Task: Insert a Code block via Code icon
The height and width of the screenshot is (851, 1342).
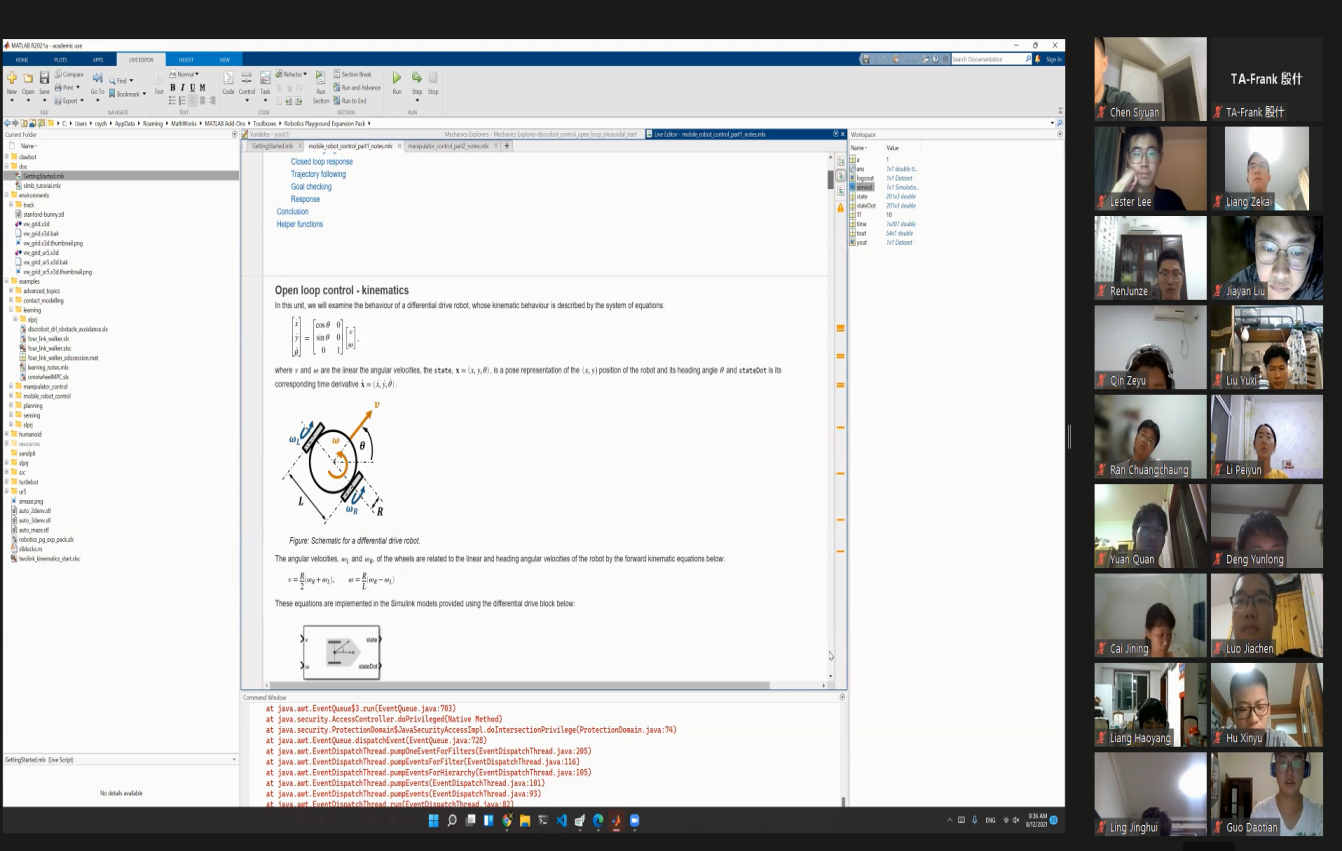Action: click(x=228, y=79)
